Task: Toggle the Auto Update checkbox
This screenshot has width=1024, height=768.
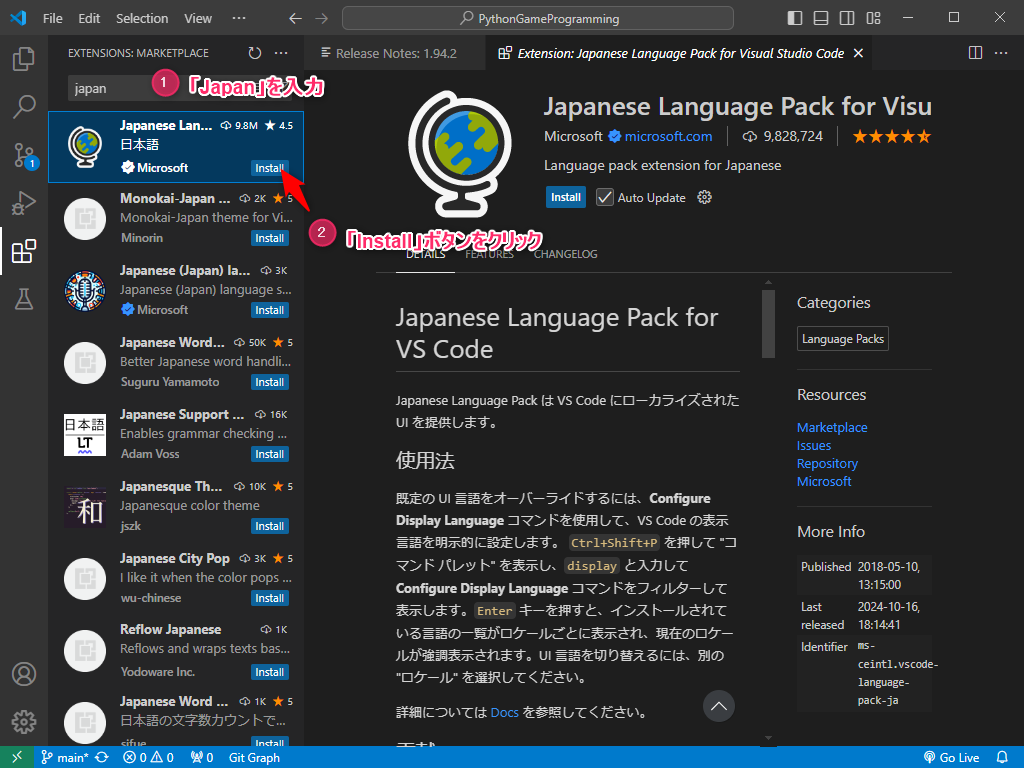Action: [605, 197]
